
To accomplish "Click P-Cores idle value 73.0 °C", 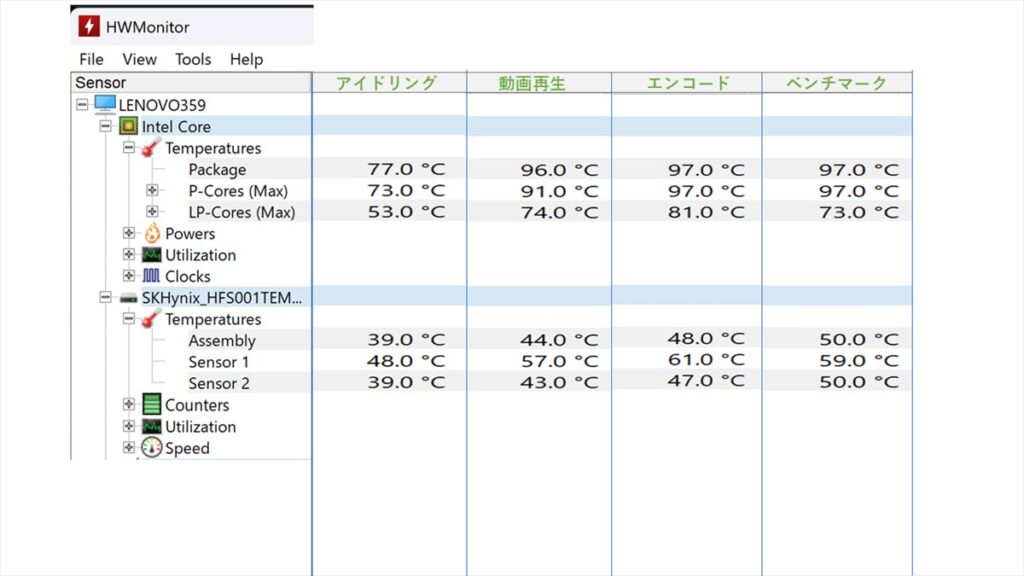I will pyautogui.click(x=406, y=191).
